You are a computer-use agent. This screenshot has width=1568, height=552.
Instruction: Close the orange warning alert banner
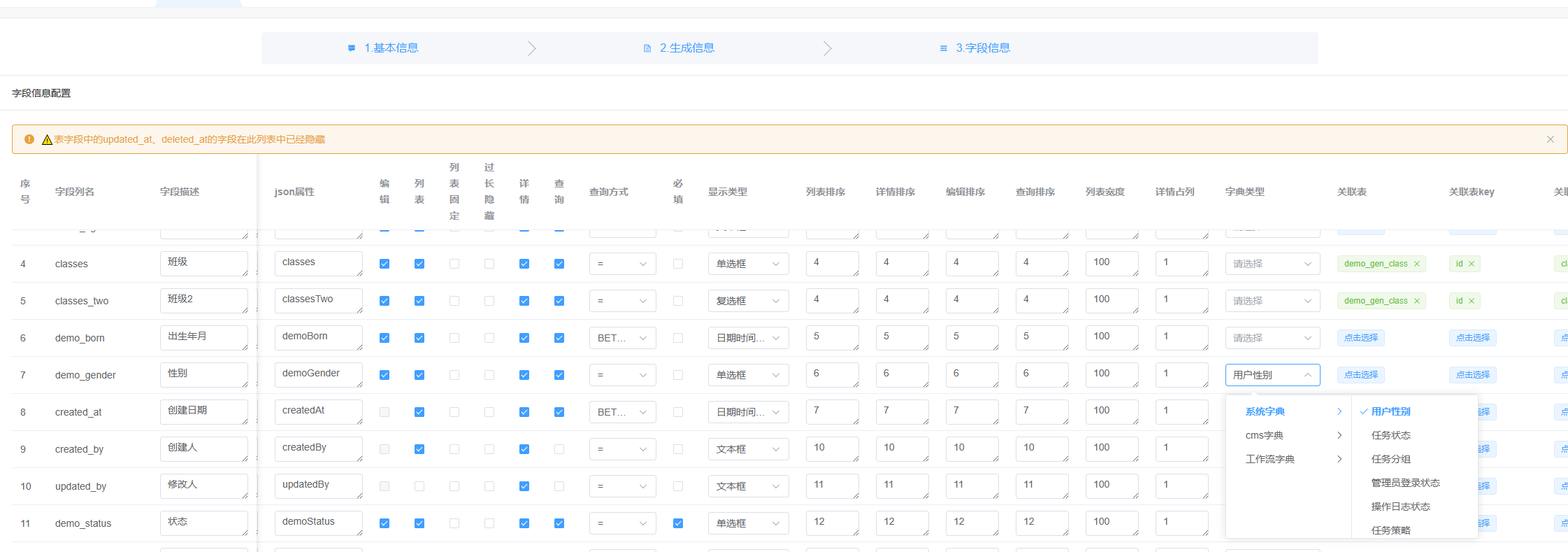pos(1550,139)
